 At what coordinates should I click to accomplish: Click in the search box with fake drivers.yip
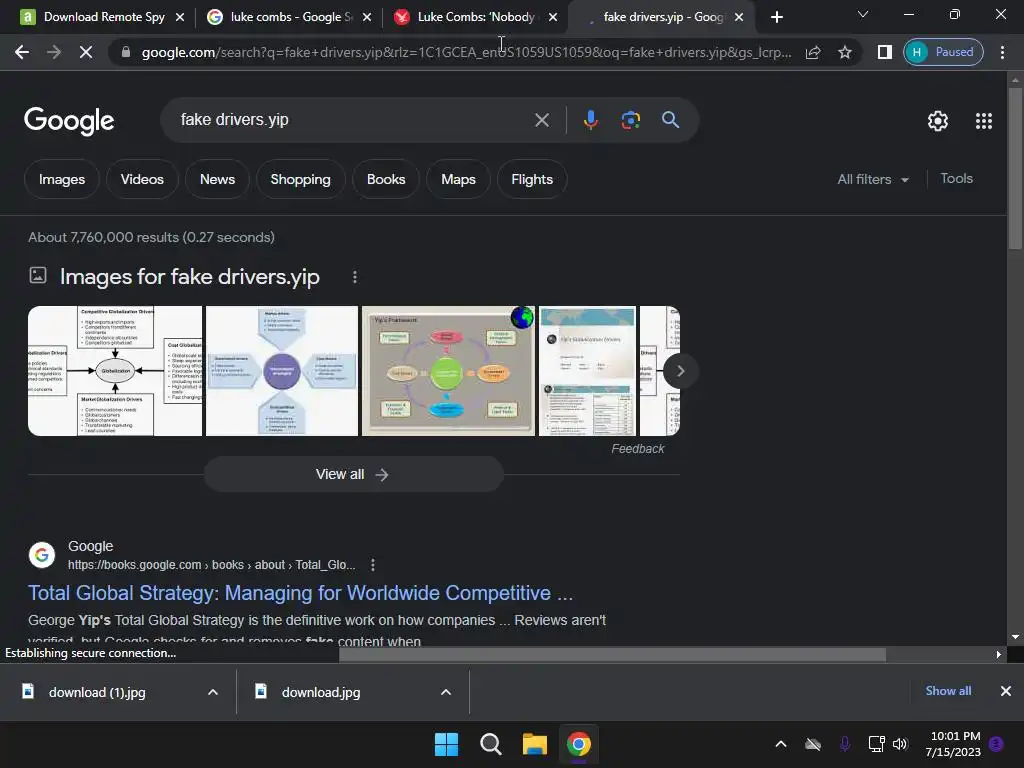353,120
